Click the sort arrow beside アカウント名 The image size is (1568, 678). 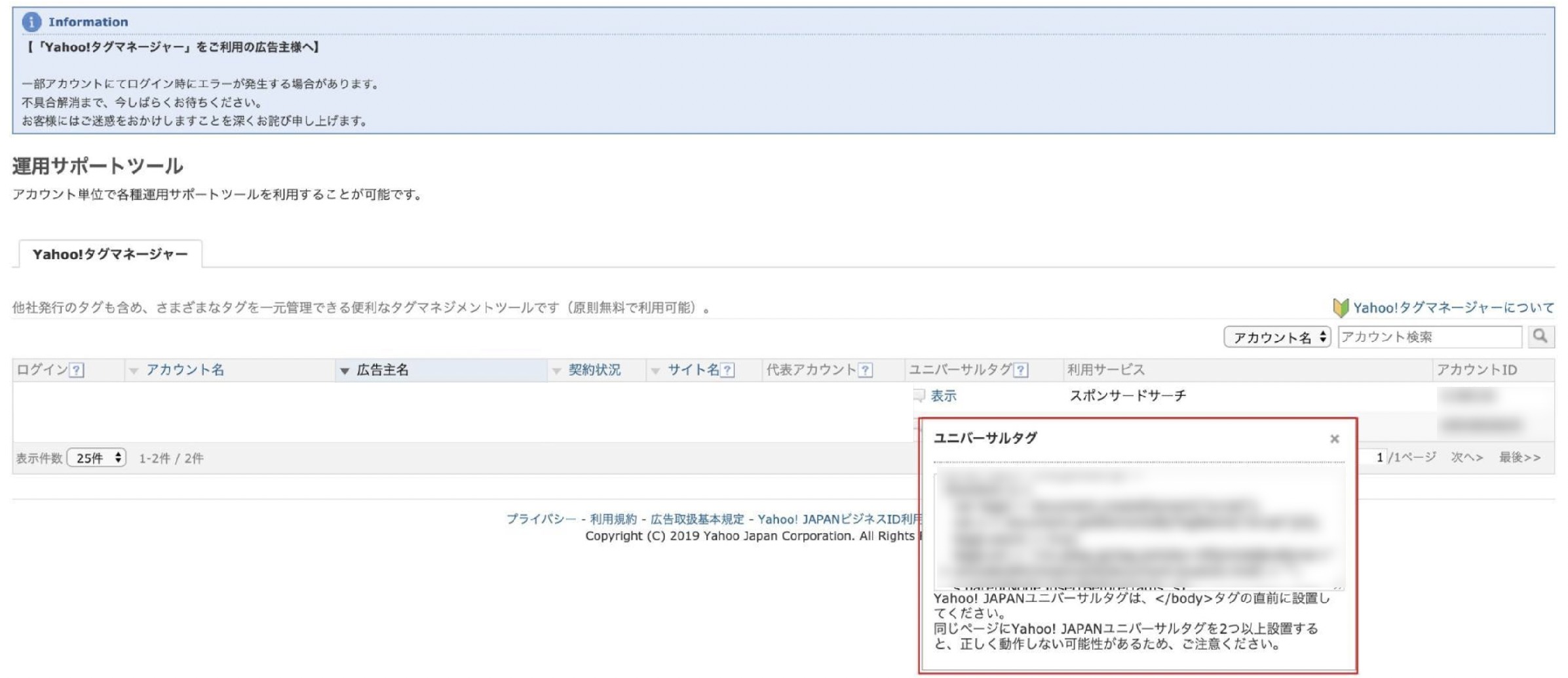pos(134,371)
